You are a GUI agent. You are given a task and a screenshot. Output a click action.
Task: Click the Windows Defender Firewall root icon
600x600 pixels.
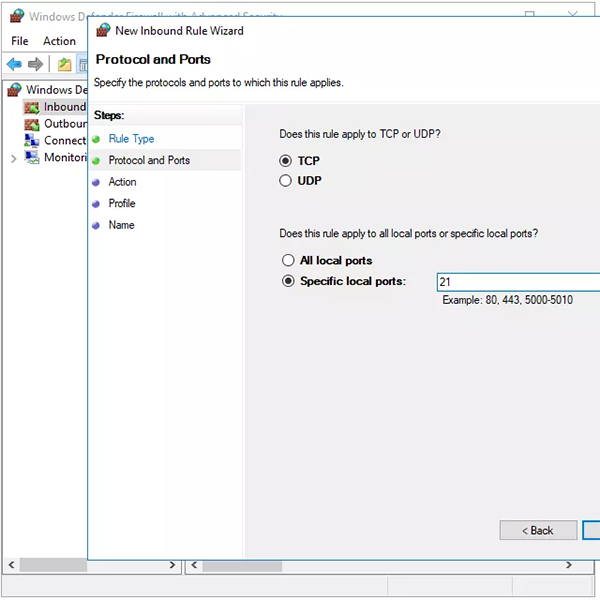click(x=14, y=90)
